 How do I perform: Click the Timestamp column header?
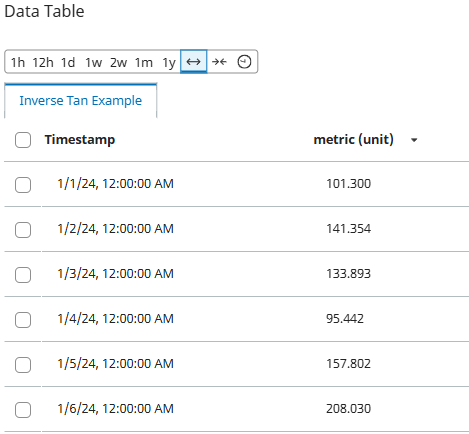pos(80,139)
